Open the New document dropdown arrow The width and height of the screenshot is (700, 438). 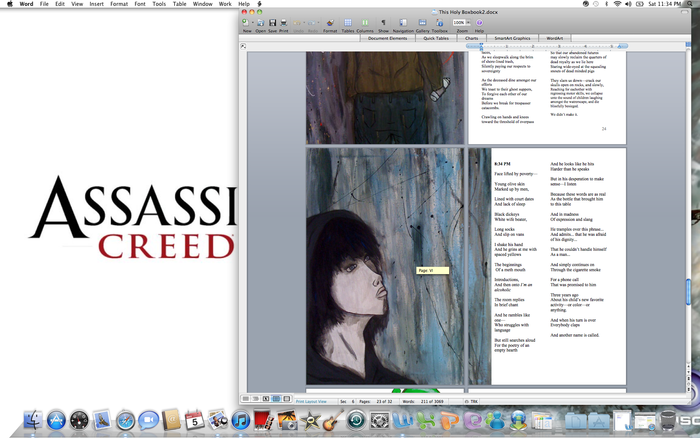click(252, 23)
